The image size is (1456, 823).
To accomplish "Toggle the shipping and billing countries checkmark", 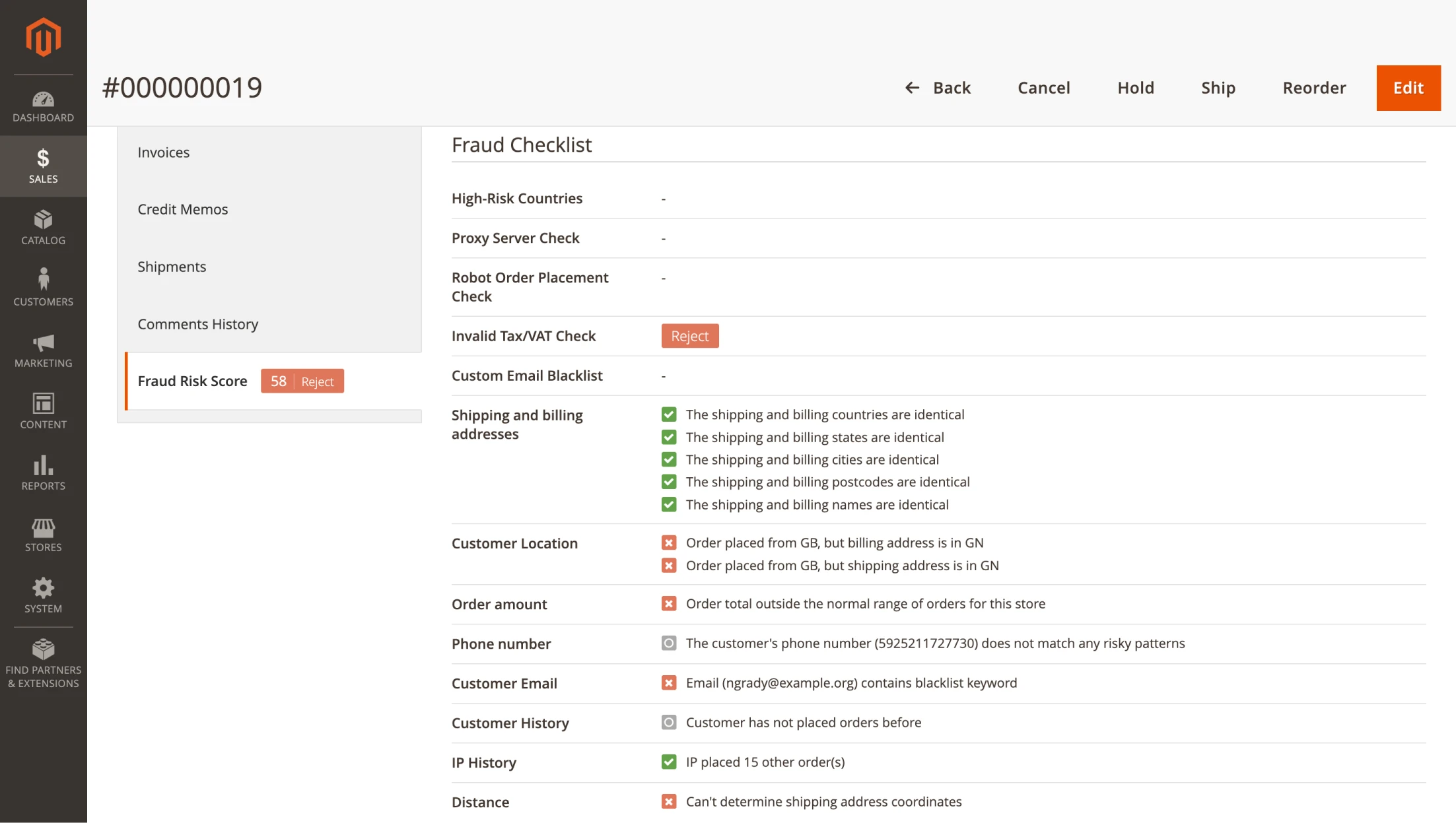I will coord(669,414).
